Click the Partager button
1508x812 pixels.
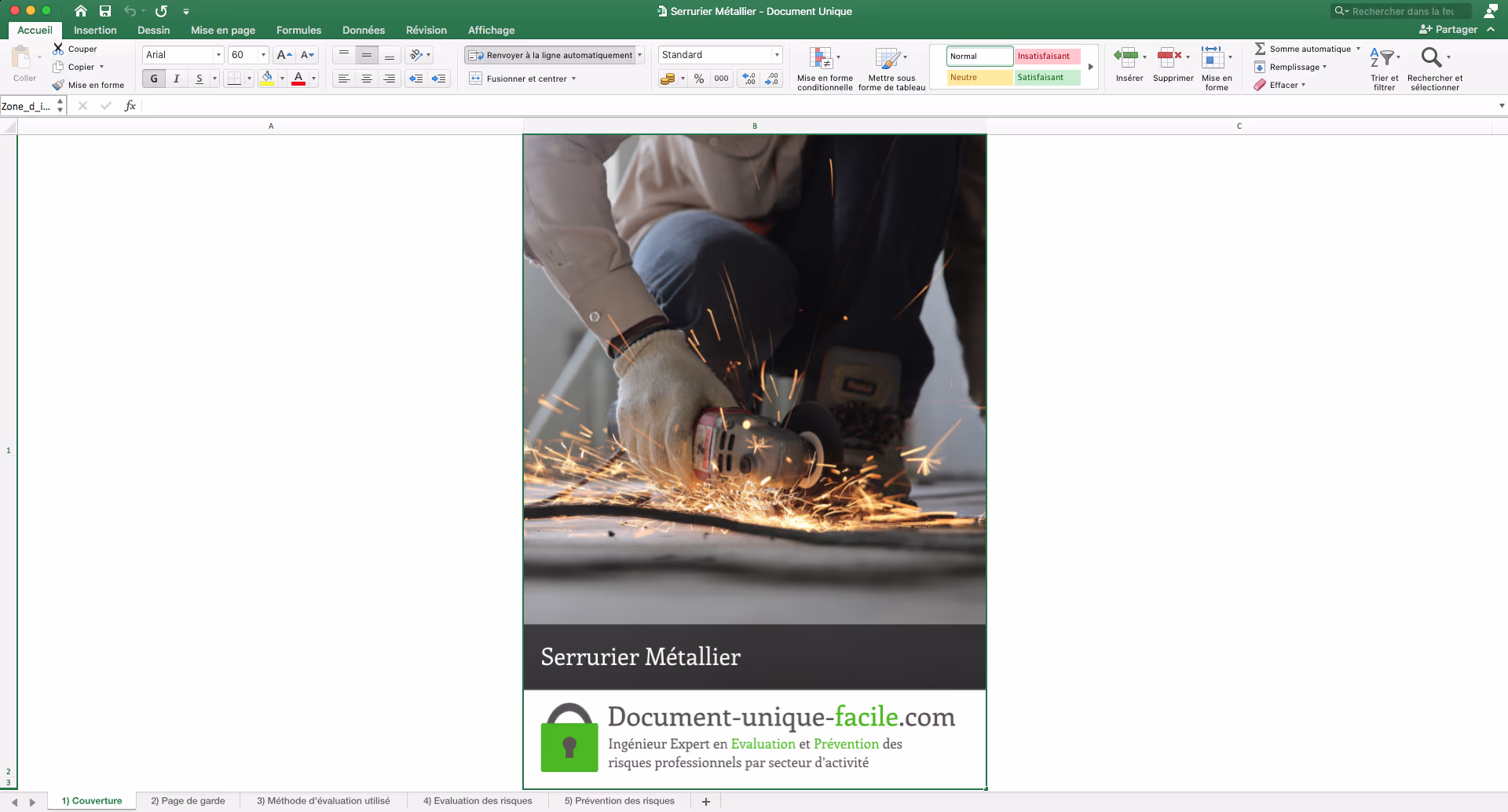(x=1448, y=30)
